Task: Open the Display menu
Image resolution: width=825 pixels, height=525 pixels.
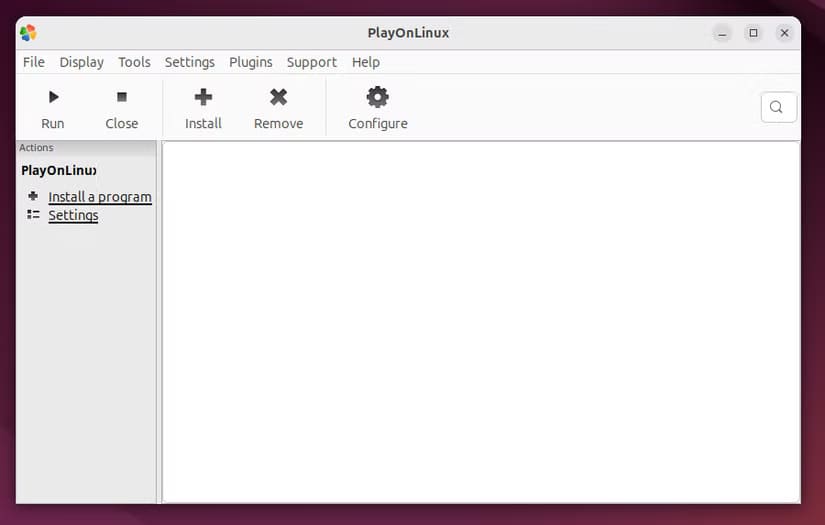Action: (81, 62)
